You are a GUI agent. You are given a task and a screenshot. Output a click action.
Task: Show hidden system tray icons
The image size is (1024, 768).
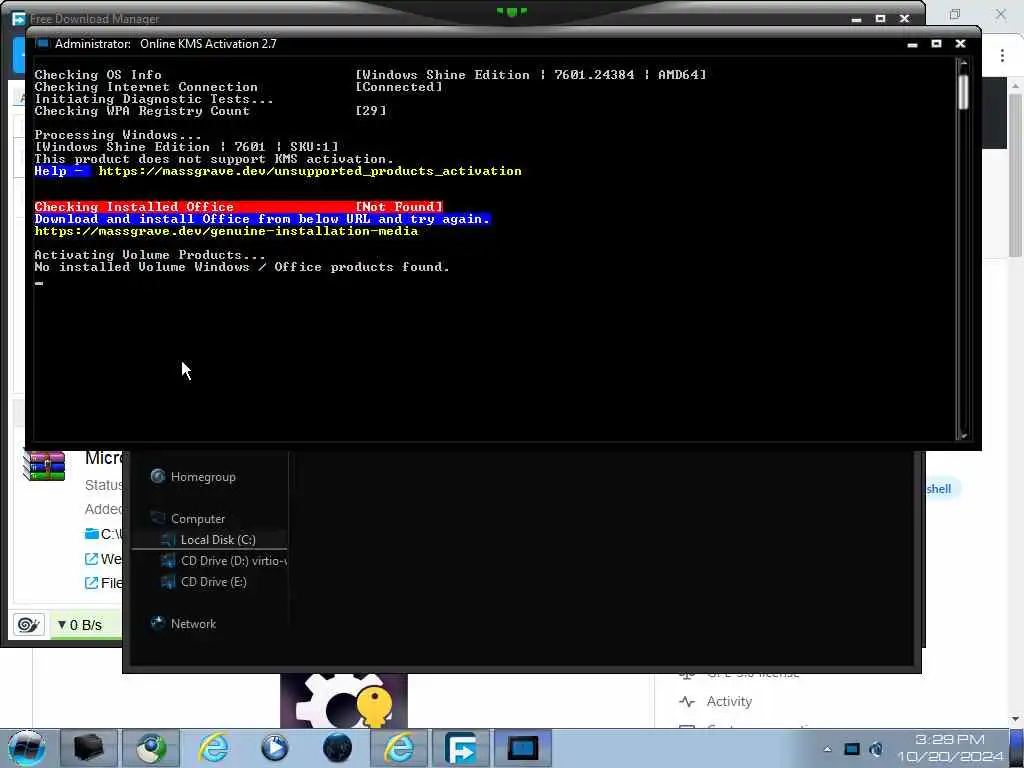click(827, 749)
